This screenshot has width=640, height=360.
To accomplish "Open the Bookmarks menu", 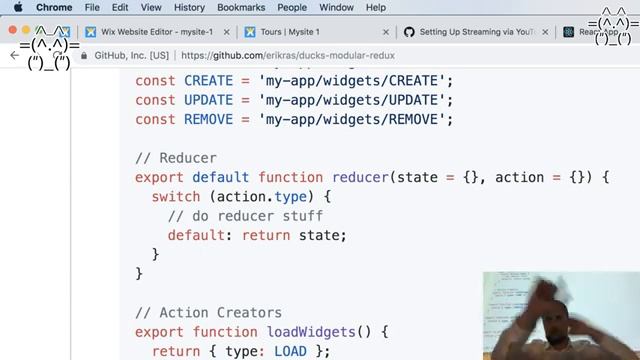I will (x=241, y=7).
